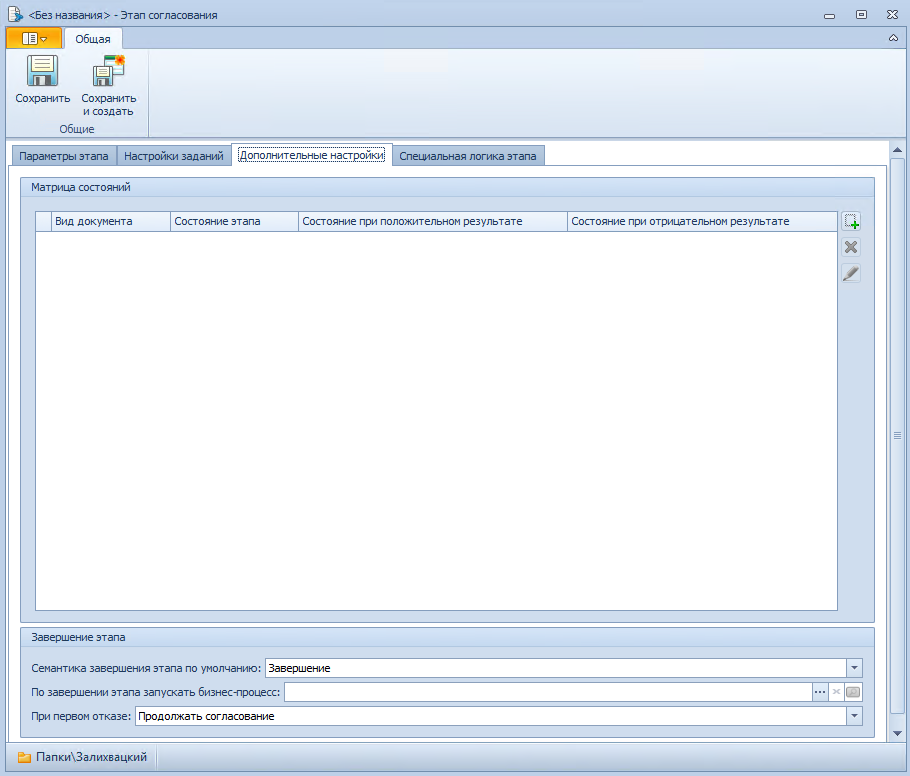910x776 pixels.
Task: Switch to the Параметры этапа tab
Action: point(64,156)
